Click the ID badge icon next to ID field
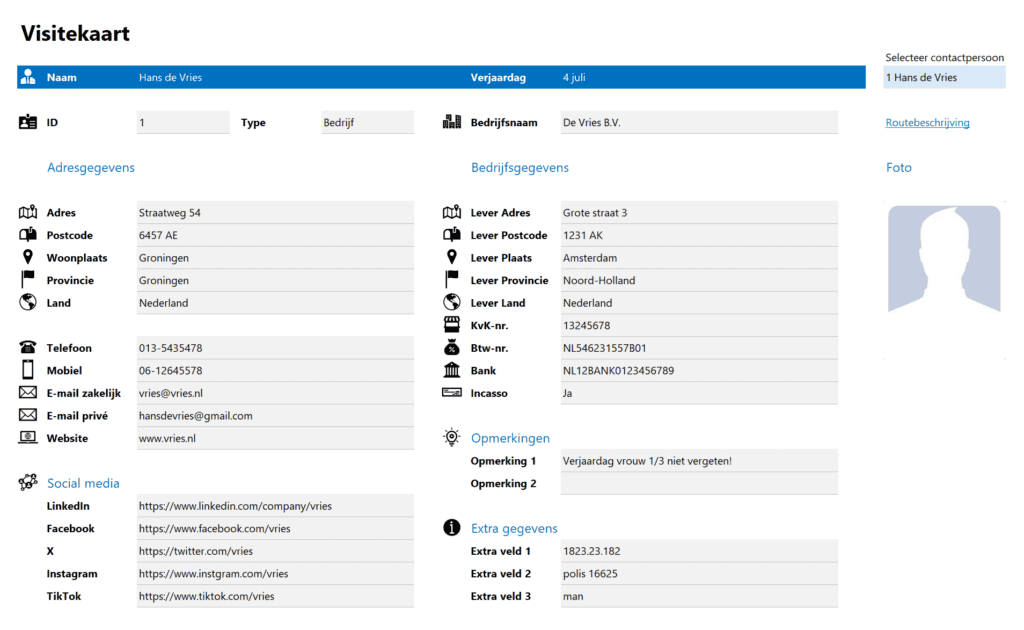This screenshot has height=630, width=1024. click(26, 122)
